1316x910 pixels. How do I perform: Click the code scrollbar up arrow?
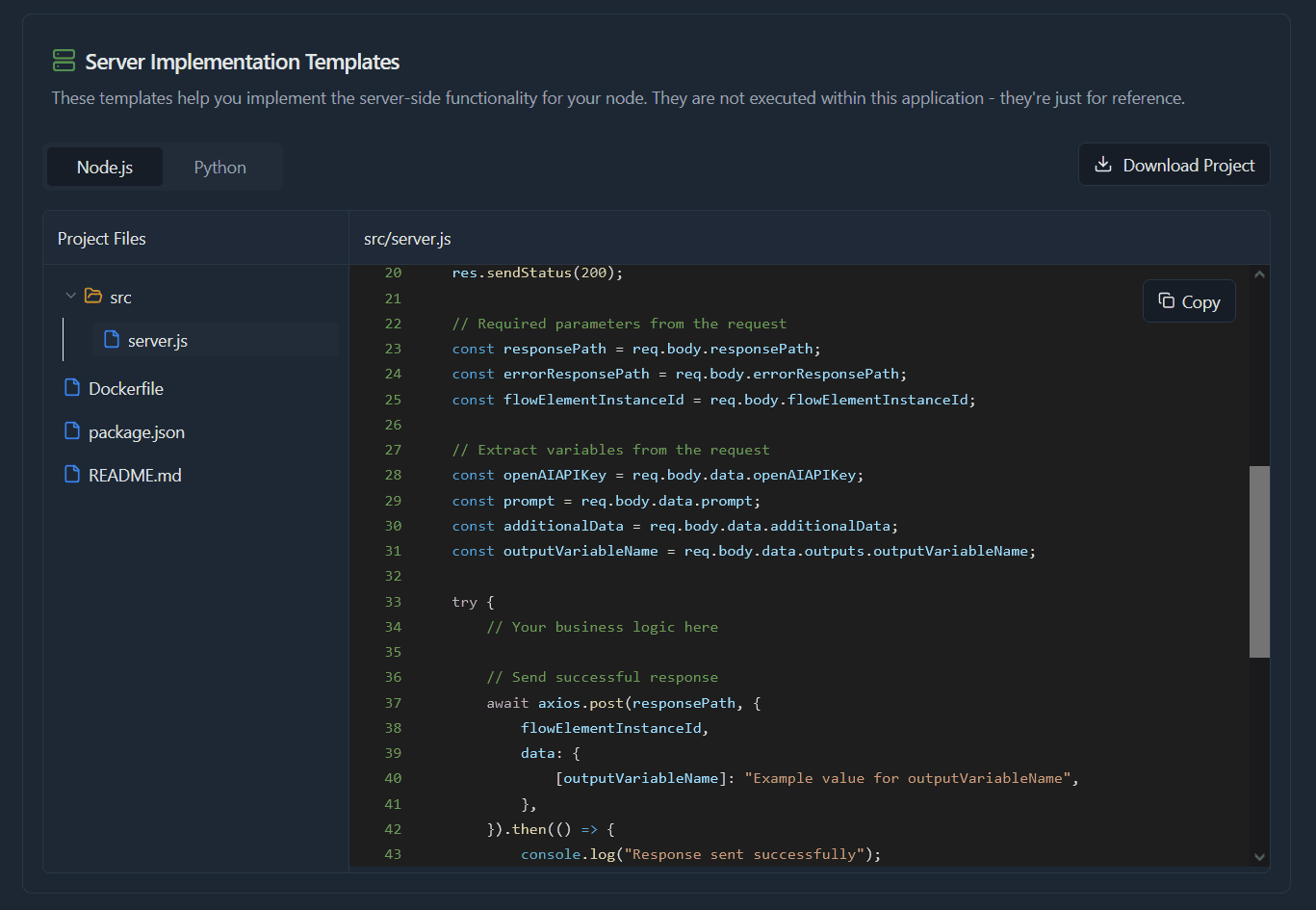pyautogui.click(x=1259, y=275)
